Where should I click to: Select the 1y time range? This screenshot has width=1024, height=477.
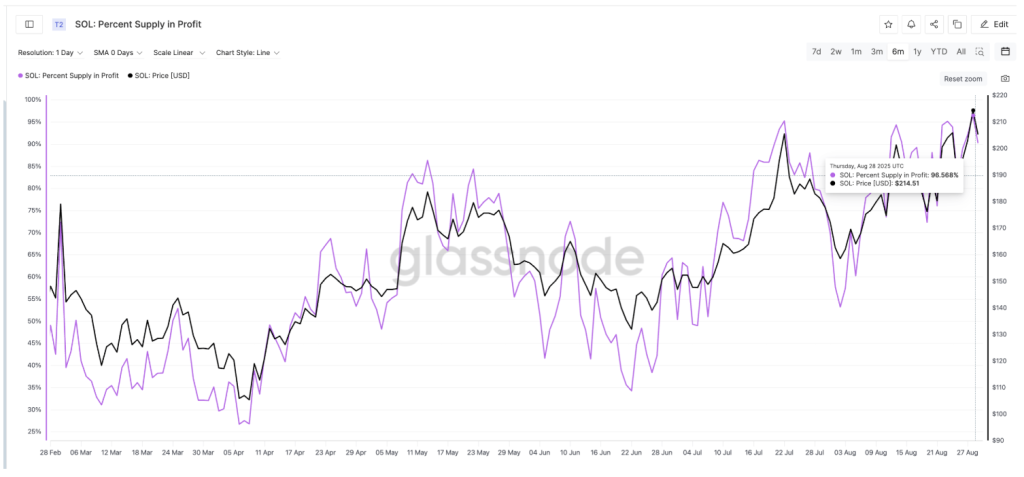[x=917, y=52]
